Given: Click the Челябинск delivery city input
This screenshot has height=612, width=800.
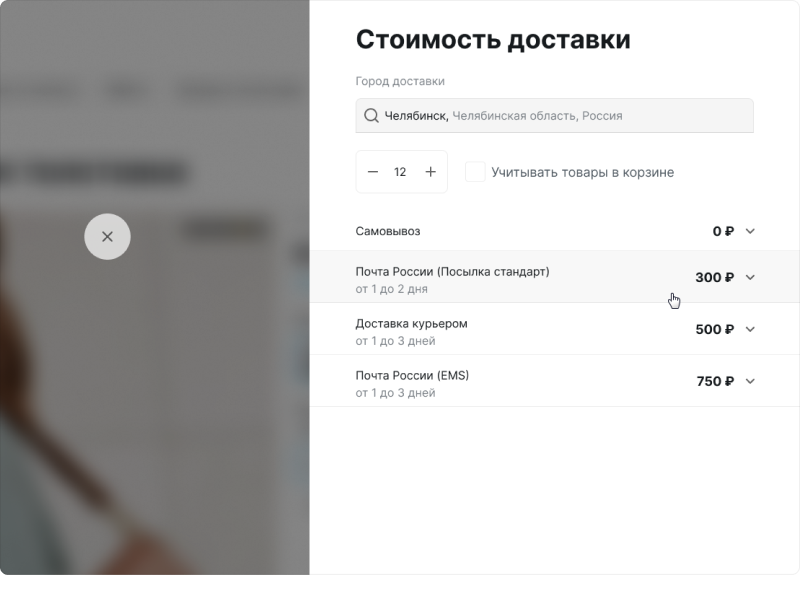Looking at the screenshot, I should click(x=560, y=116).
